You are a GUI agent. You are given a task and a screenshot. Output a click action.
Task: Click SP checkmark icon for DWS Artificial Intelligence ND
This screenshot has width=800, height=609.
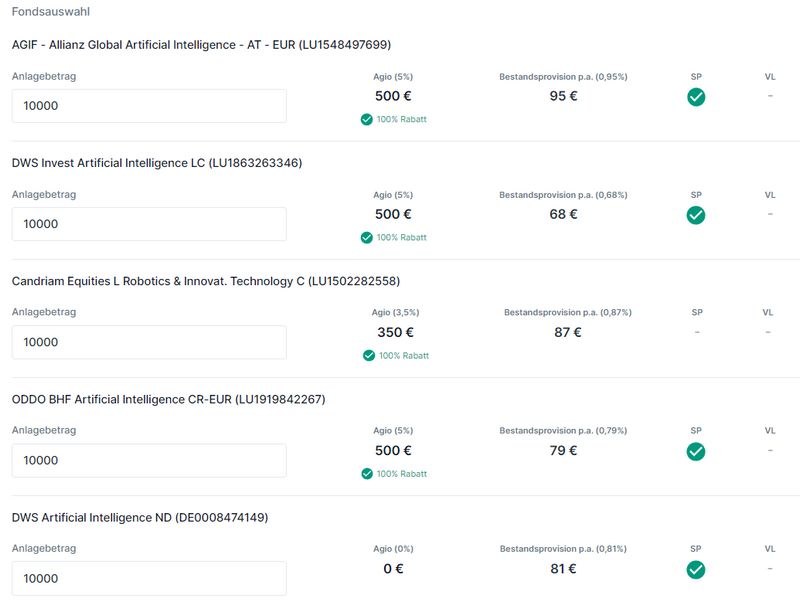point(696,569)
